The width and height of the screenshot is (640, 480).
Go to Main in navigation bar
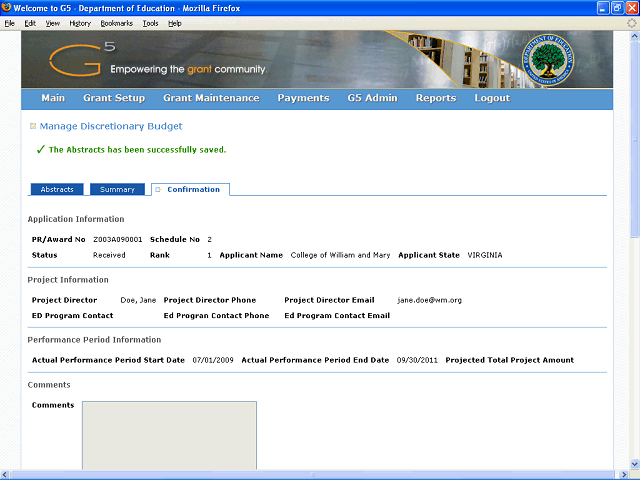coord(53,98)
